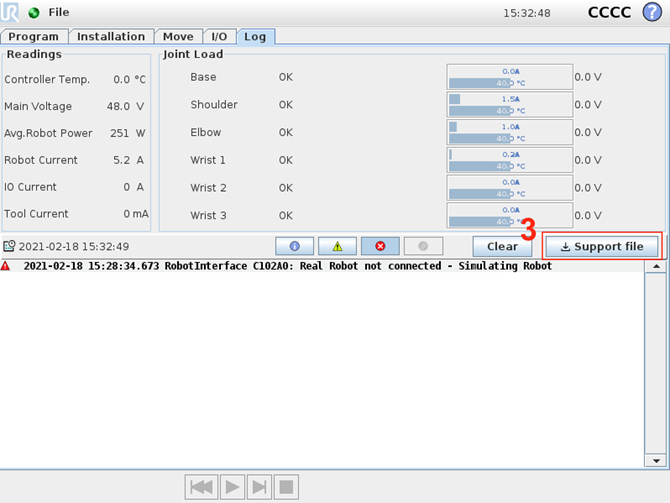Click the Shoulder joint load bar
The image size is (670, 503).
coord(509,105)
